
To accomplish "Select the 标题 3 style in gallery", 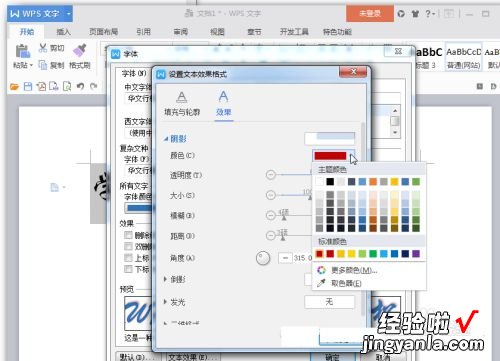I will click(x=429, y=57).
